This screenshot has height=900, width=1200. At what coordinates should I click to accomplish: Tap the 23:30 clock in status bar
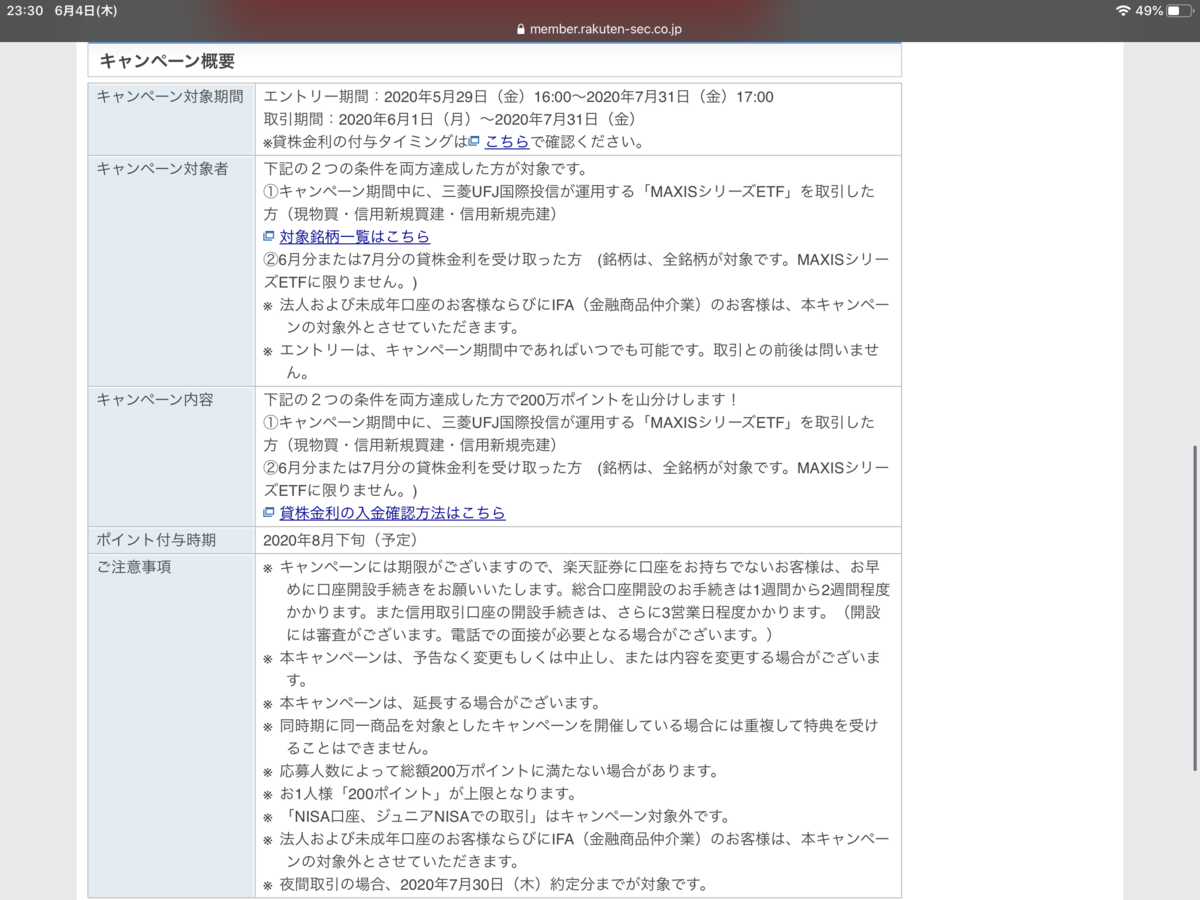coord(25,10)
